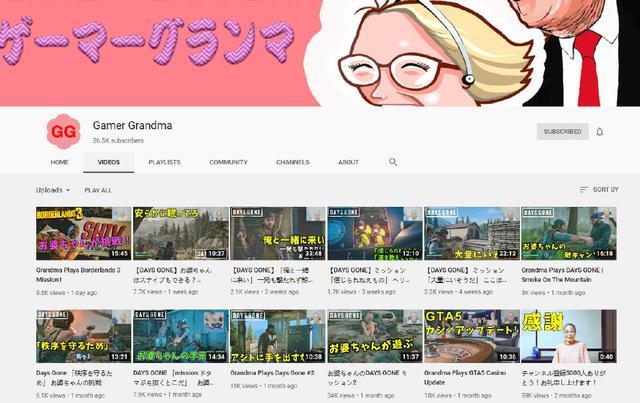Open the About tab

(349, 162)
